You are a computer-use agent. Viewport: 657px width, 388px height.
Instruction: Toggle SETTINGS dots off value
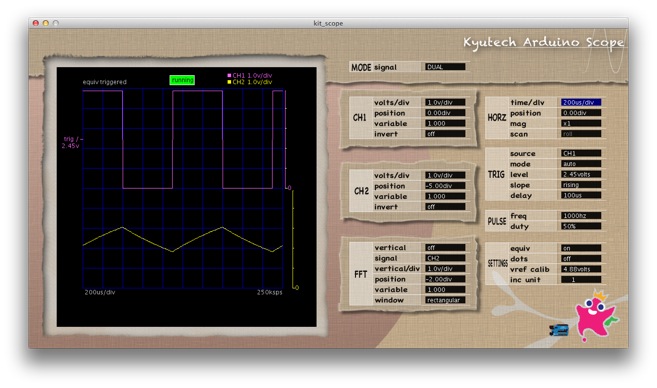coord(581,259)
